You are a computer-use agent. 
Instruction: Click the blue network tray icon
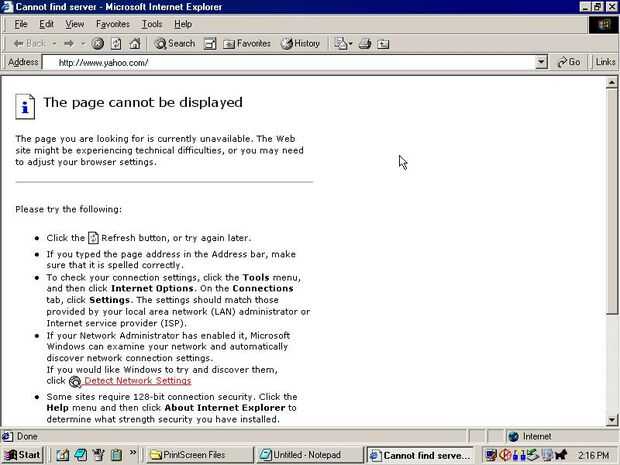pyautogui.click(x=518, y=456)
